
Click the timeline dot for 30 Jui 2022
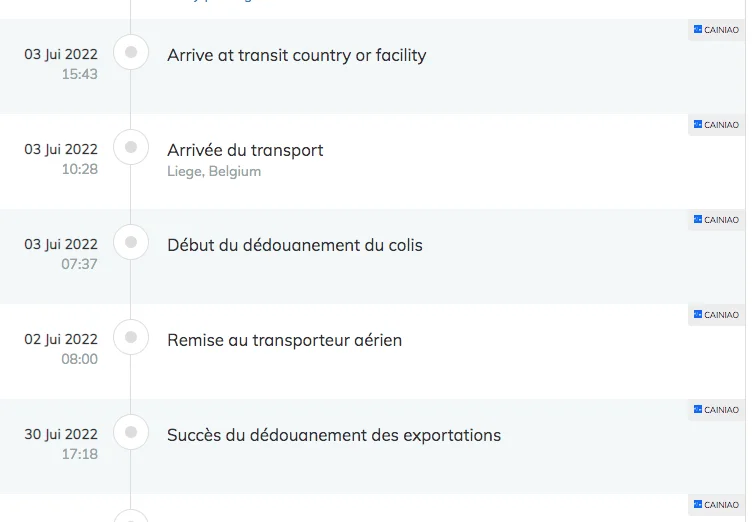coord(131,432)
